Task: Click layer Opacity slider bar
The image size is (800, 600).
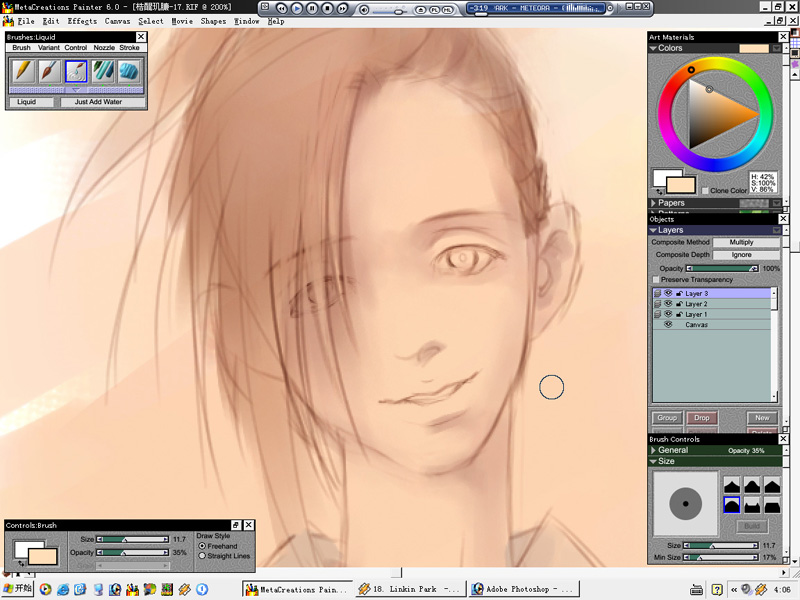Action: [x=722, y=268]
